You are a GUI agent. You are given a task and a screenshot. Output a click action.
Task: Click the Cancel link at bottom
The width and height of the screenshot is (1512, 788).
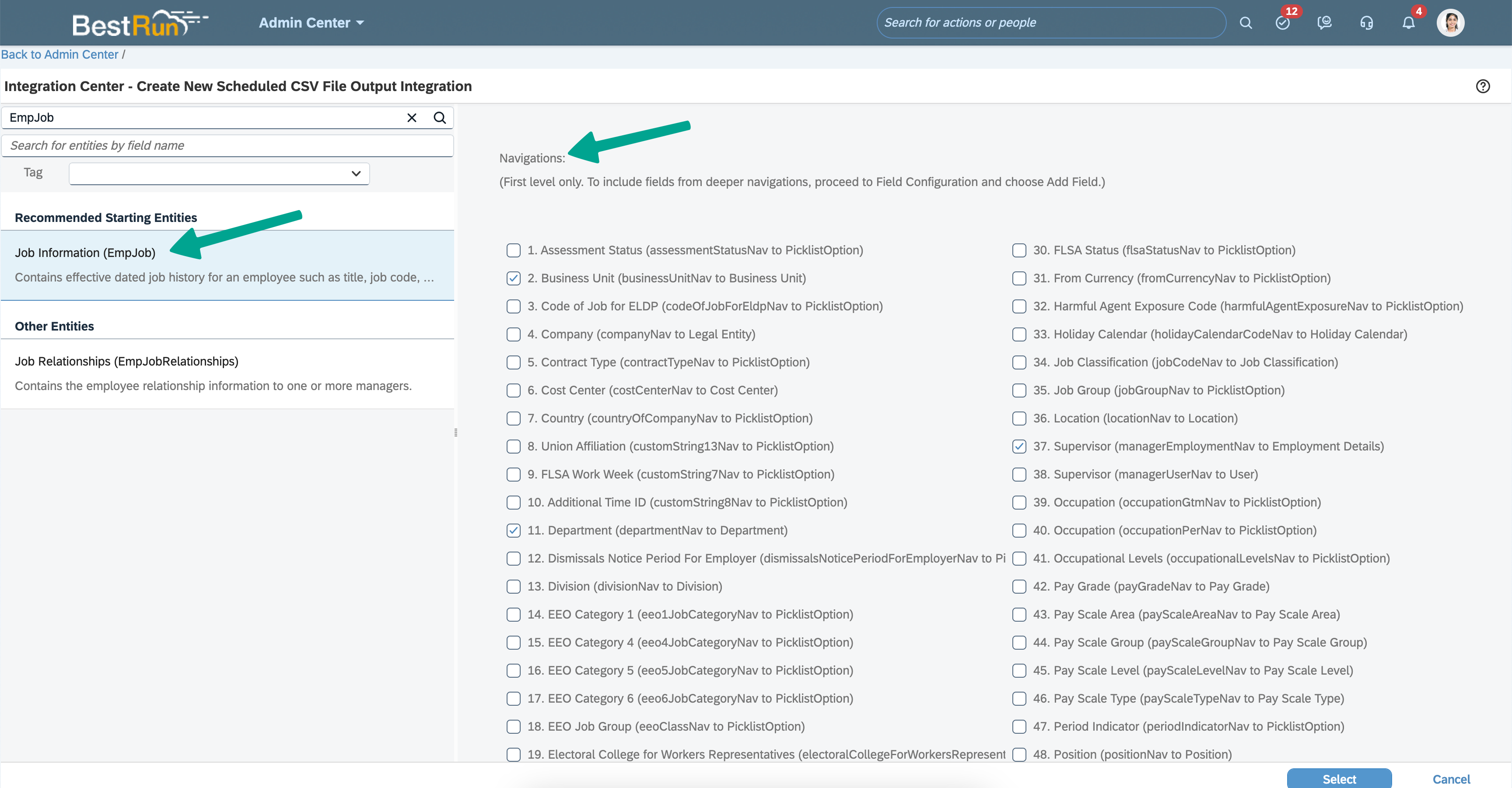pos(1451,779)
